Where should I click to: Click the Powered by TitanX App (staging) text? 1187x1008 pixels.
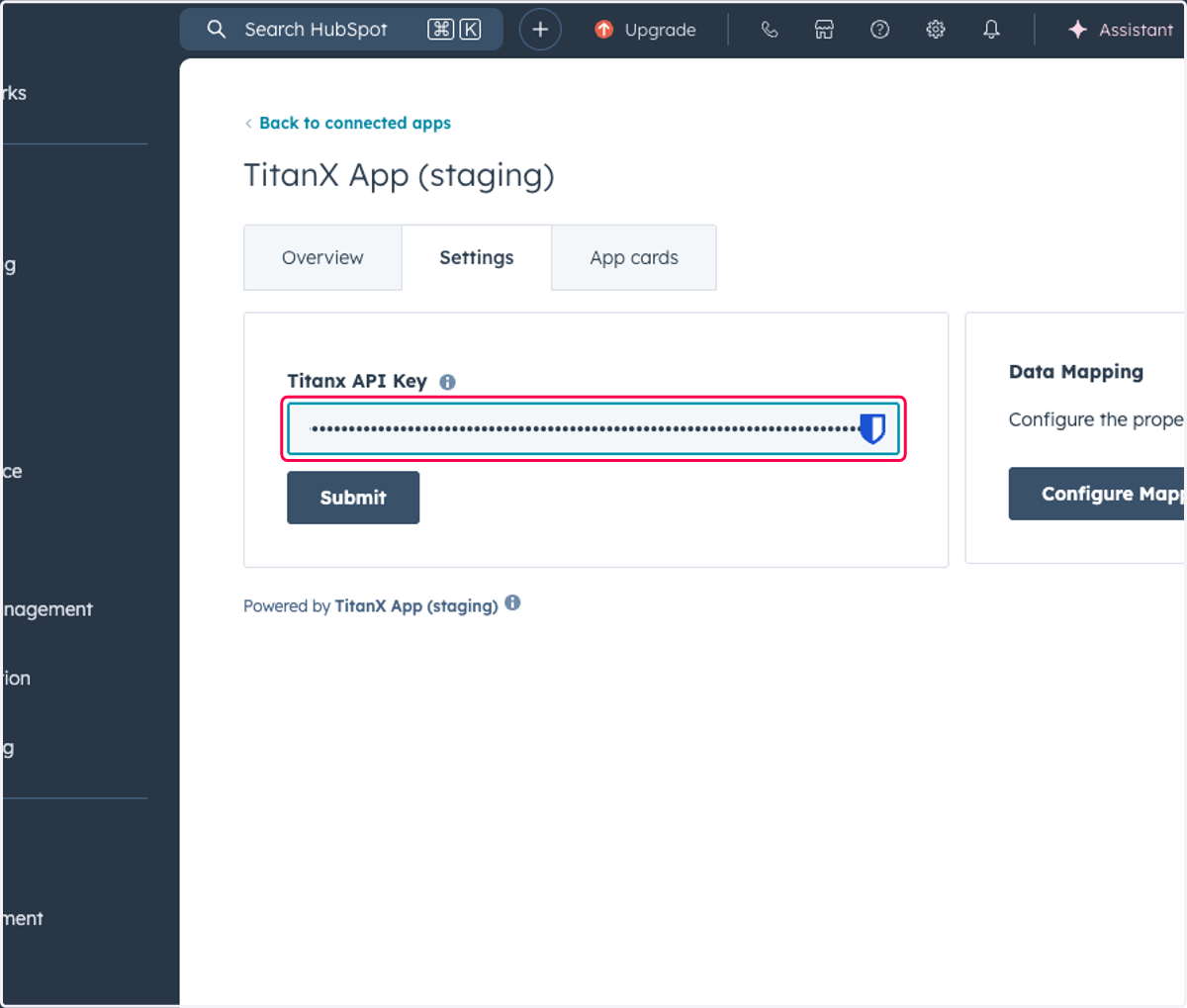click(371, 605)
